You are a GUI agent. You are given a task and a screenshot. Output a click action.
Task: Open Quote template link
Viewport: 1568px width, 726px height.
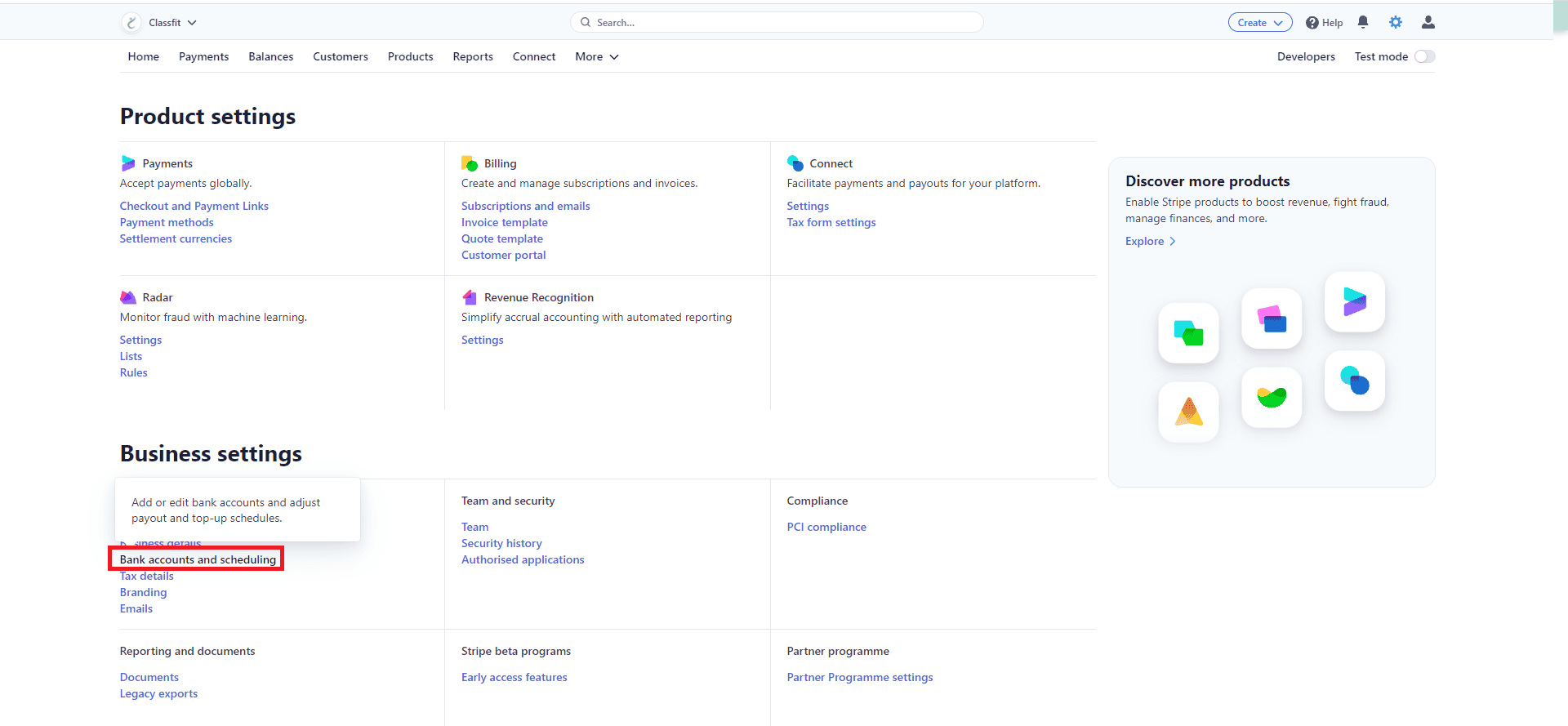pyautogui.click(x=502, y=238)
